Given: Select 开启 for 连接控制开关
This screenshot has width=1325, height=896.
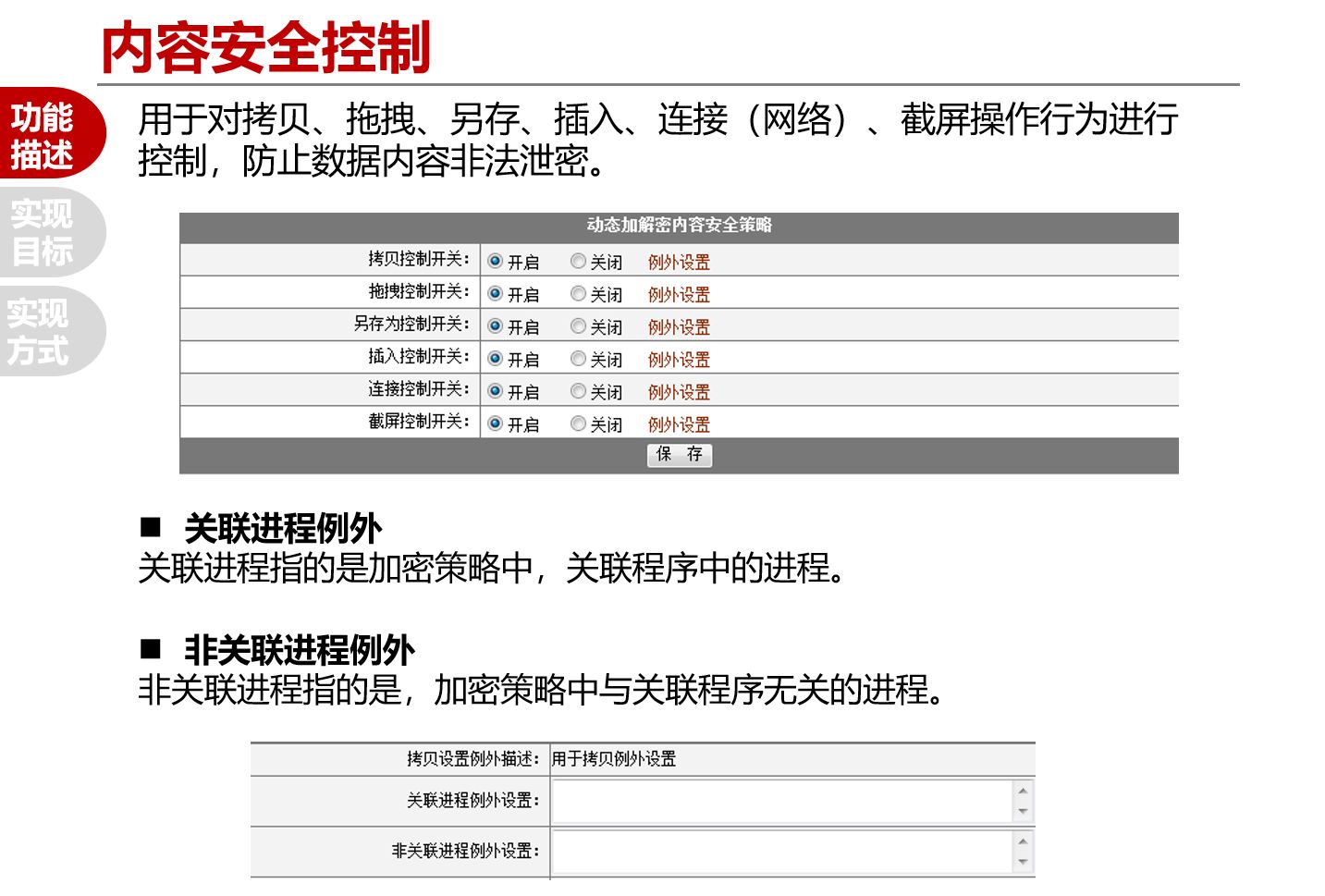Looking at the screenshot, I should coord(495,391).
